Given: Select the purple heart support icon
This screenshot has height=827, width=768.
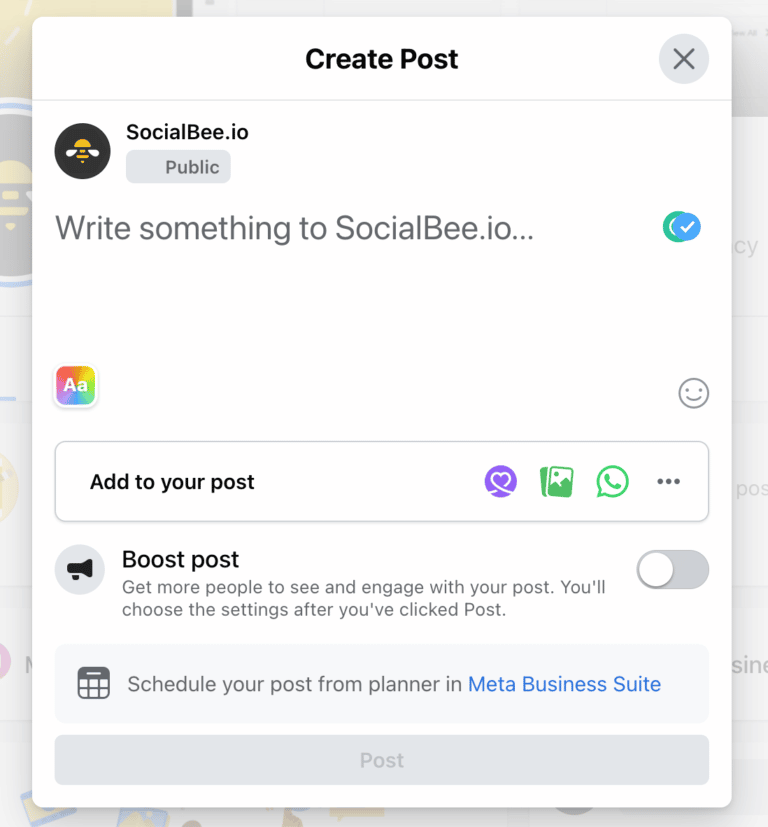Looking at the screenshot, I should pos(500,481).
